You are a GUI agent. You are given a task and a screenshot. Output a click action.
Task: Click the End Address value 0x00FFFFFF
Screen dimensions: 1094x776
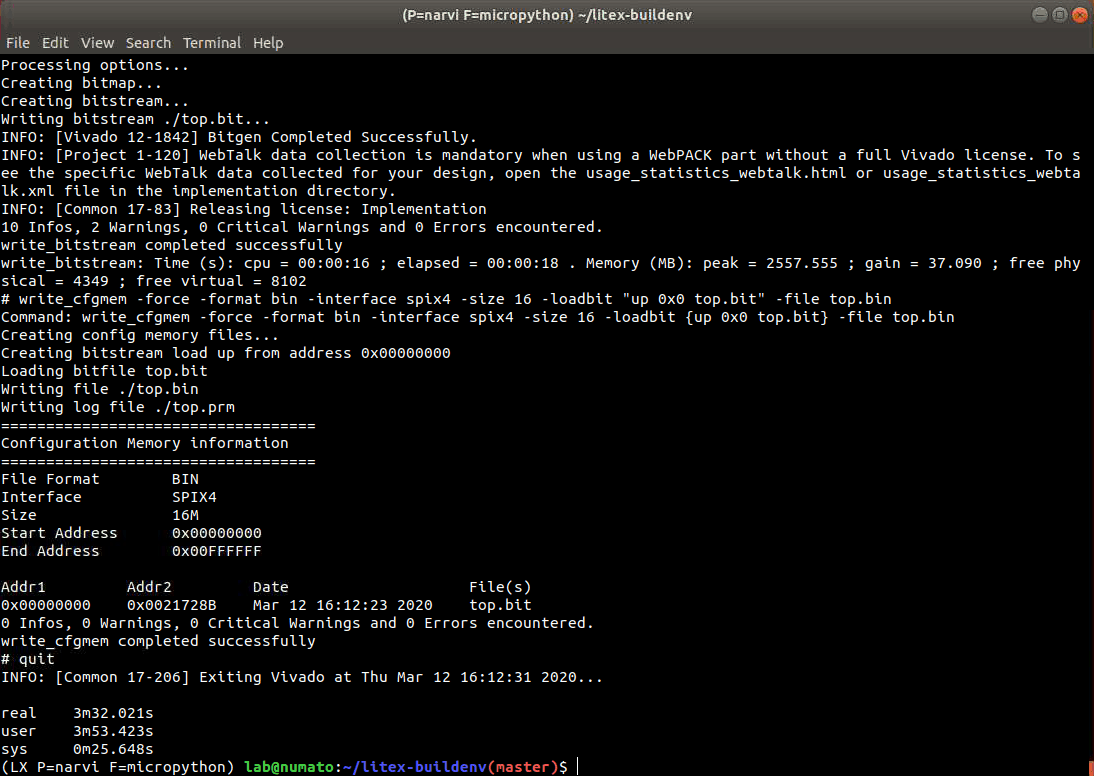[x=216, y=551]
